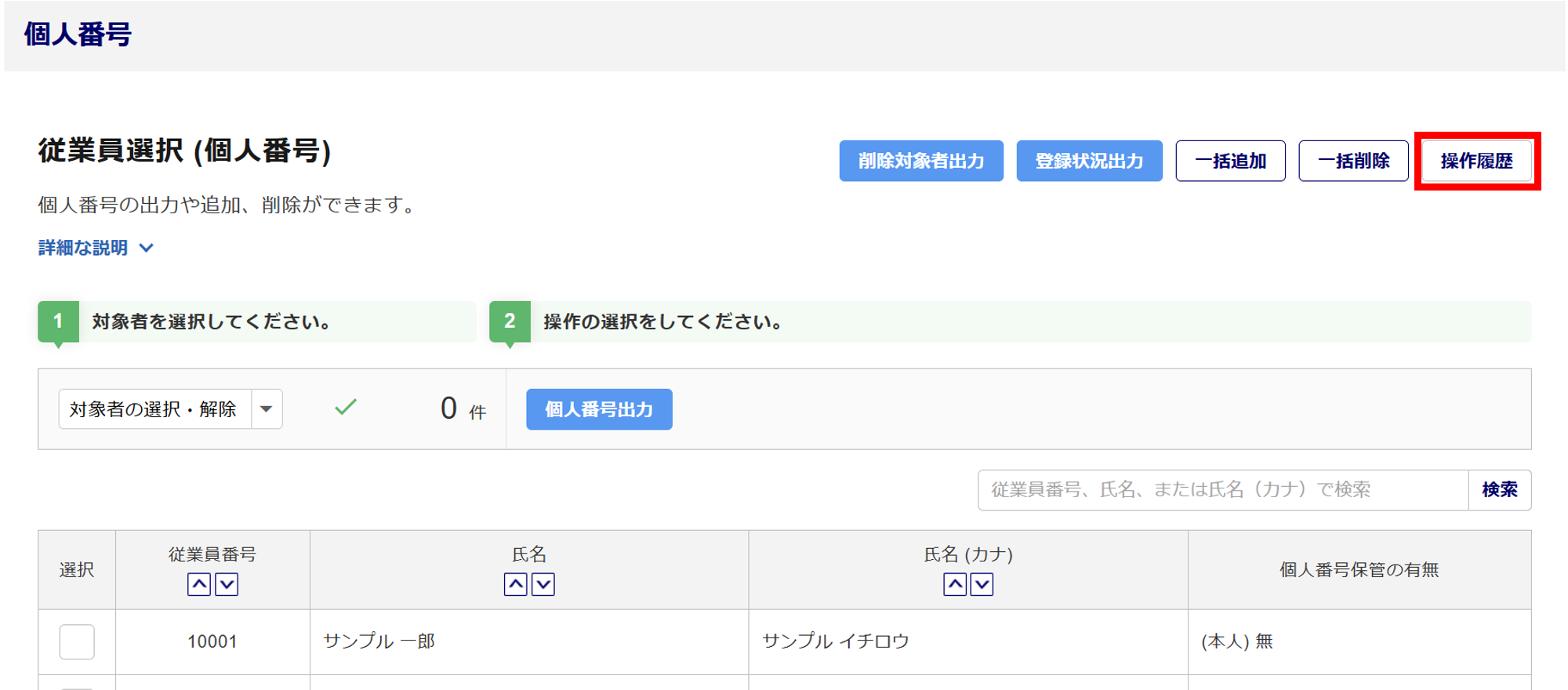The image size is (1568, 690).
Task: Sort 氏名 column descending
Action: tap(543, 584)
